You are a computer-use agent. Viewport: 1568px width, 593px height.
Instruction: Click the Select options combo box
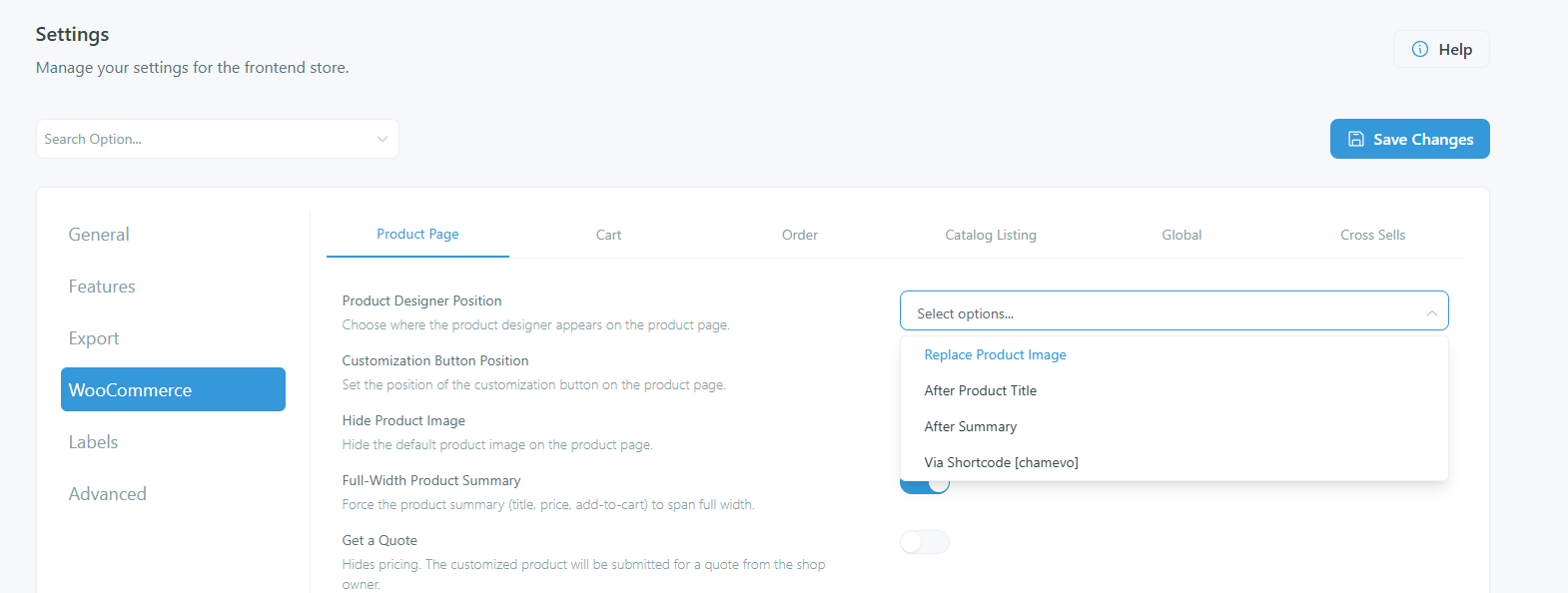tap(1174, 310)
